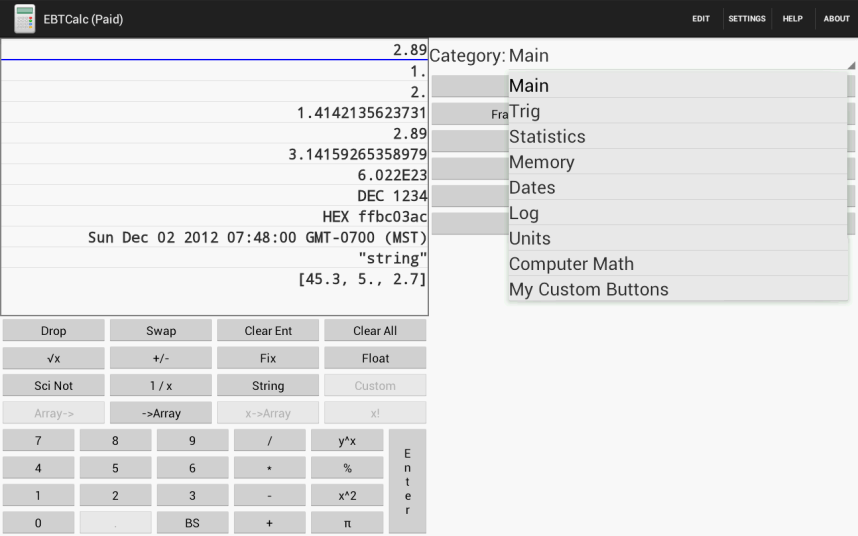Select Trig from the category list

678,111
